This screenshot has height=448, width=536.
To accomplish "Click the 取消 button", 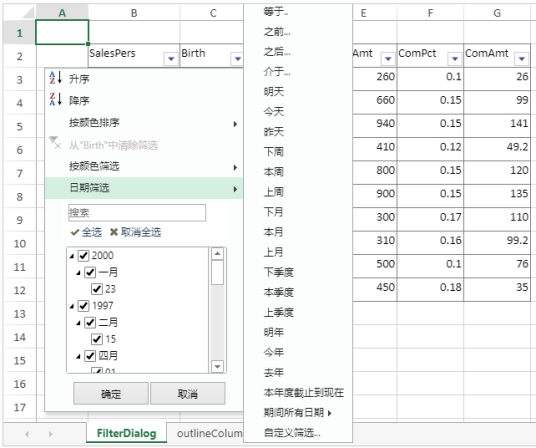I will coord(188,394).
